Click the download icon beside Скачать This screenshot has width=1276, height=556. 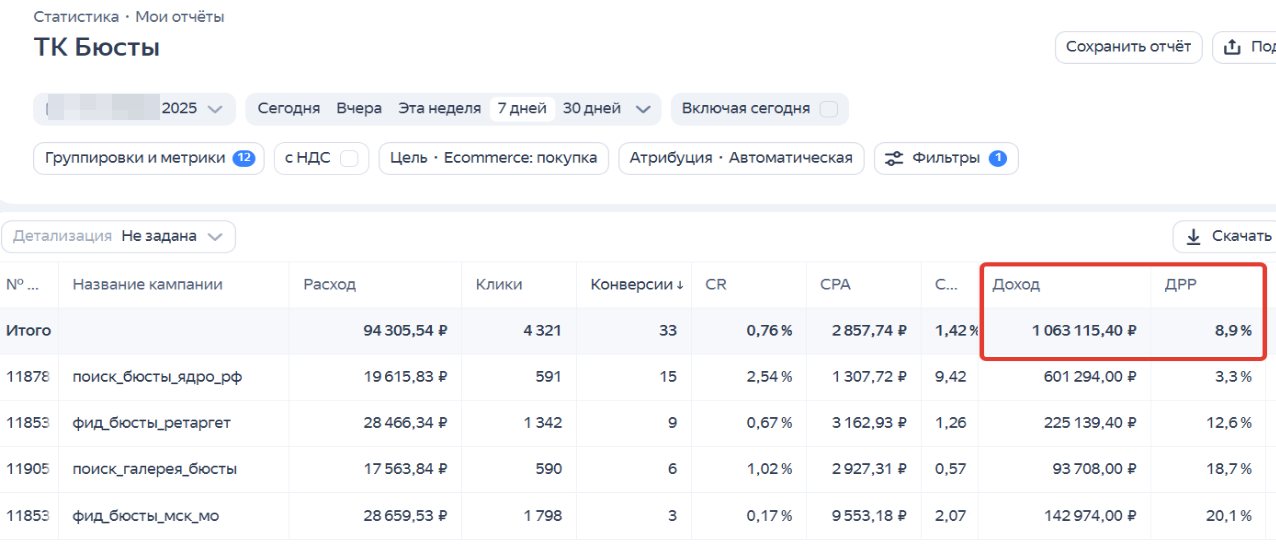(x=1193, y=237)
